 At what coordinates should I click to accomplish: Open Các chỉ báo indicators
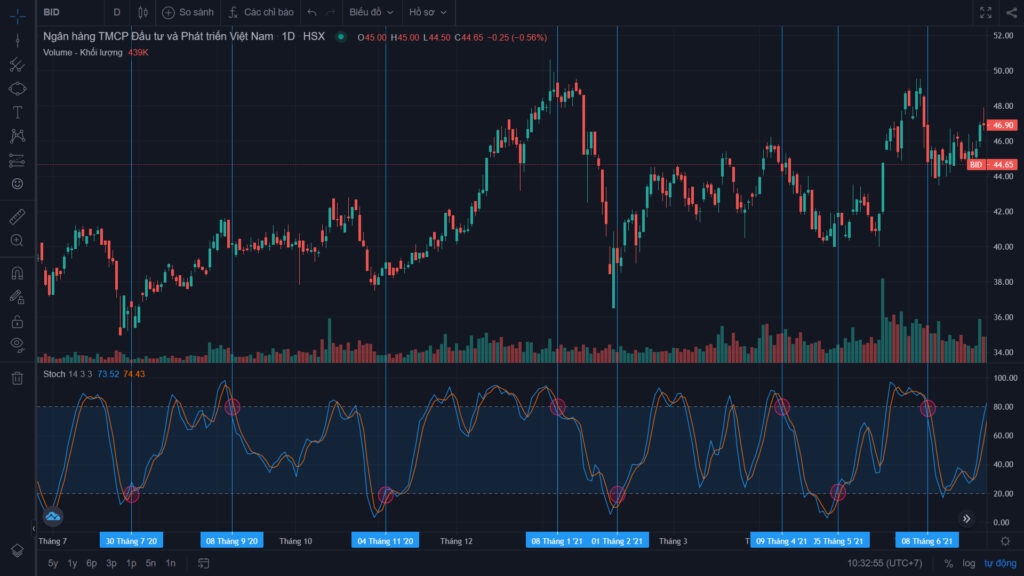pyautogui.click(x=261, y=12)
